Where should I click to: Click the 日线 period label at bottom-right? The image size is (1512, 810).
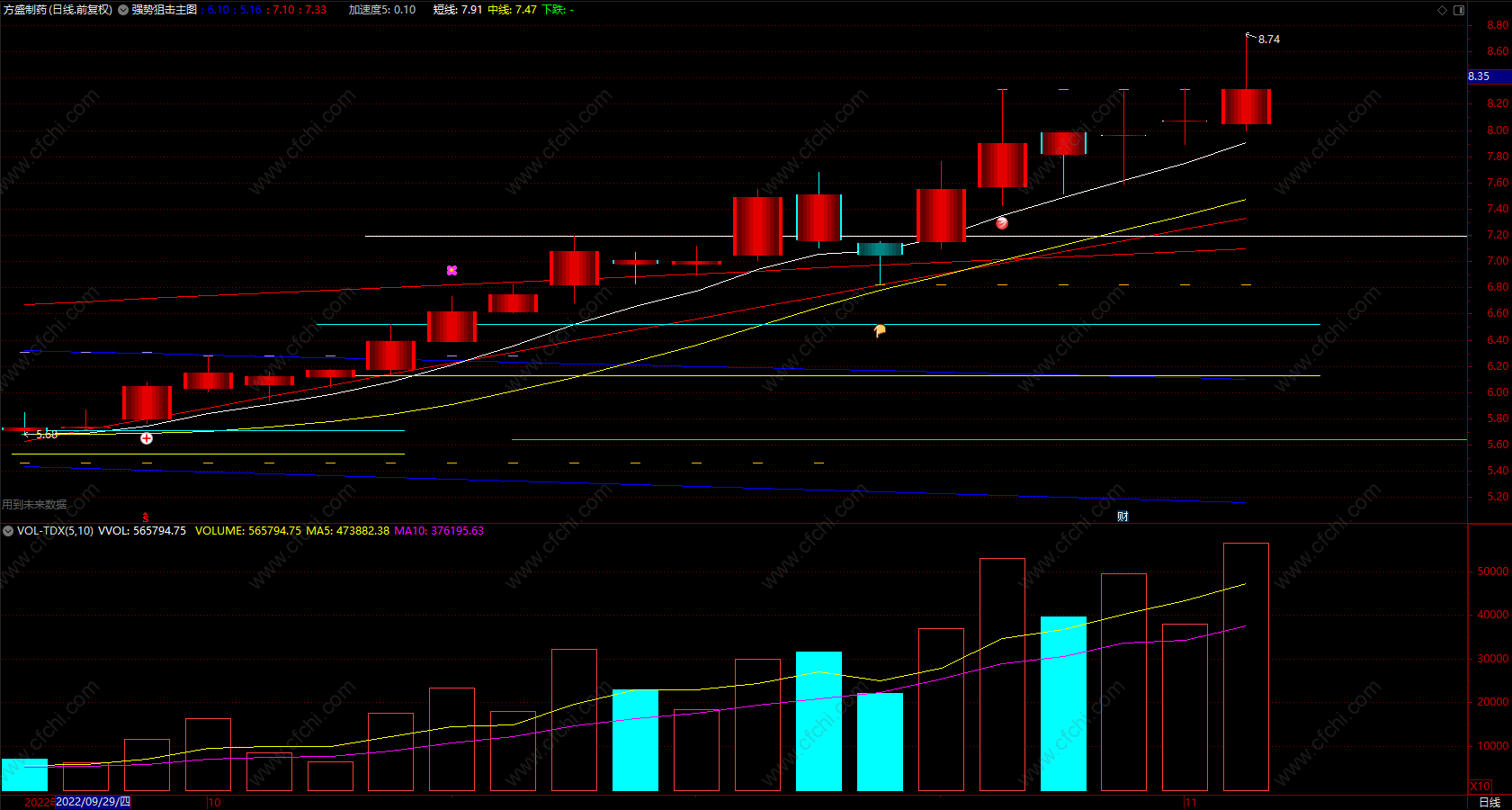coord(1490,802)
